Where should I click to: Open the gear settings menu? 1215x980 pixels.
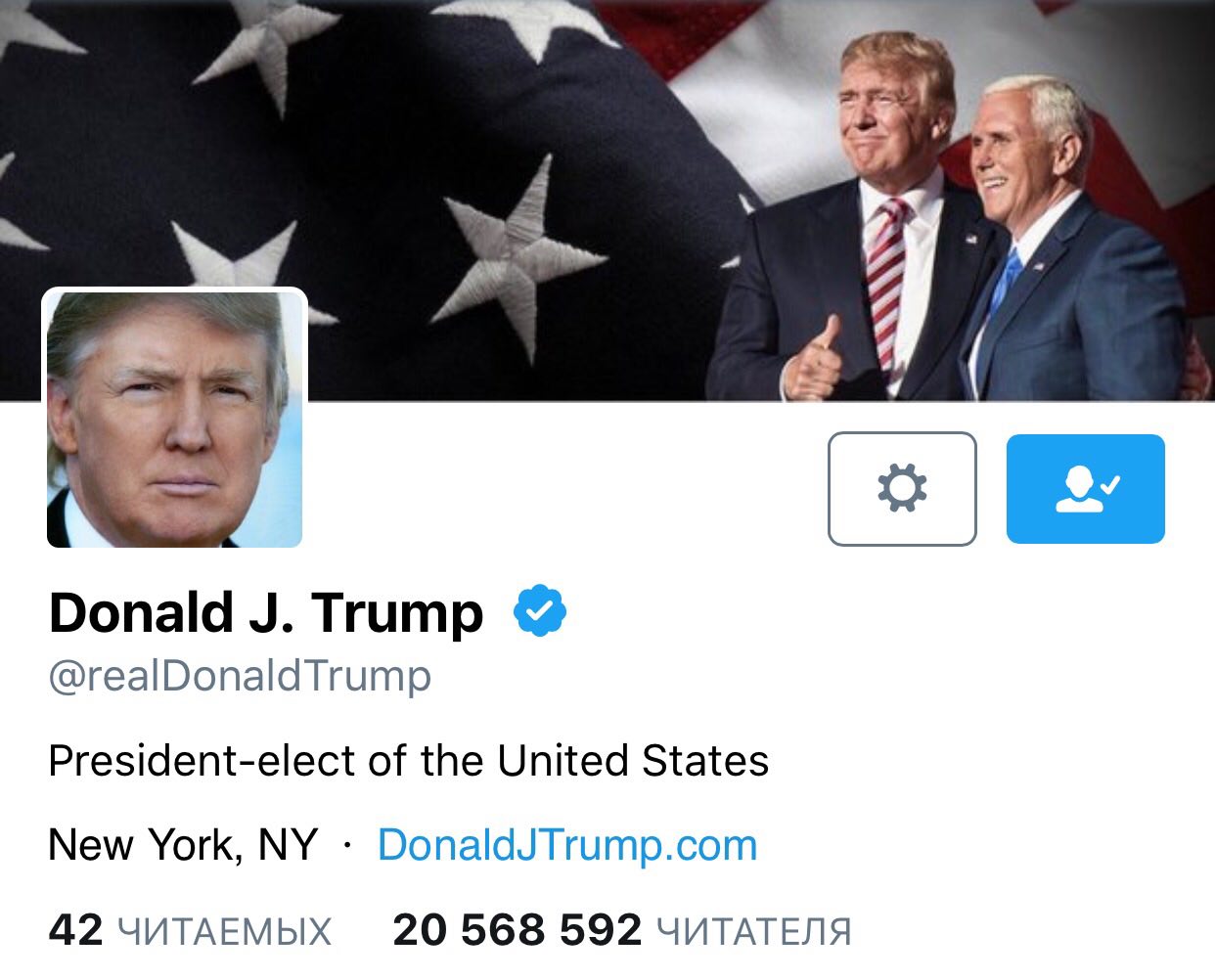click(x=902, y=488)
